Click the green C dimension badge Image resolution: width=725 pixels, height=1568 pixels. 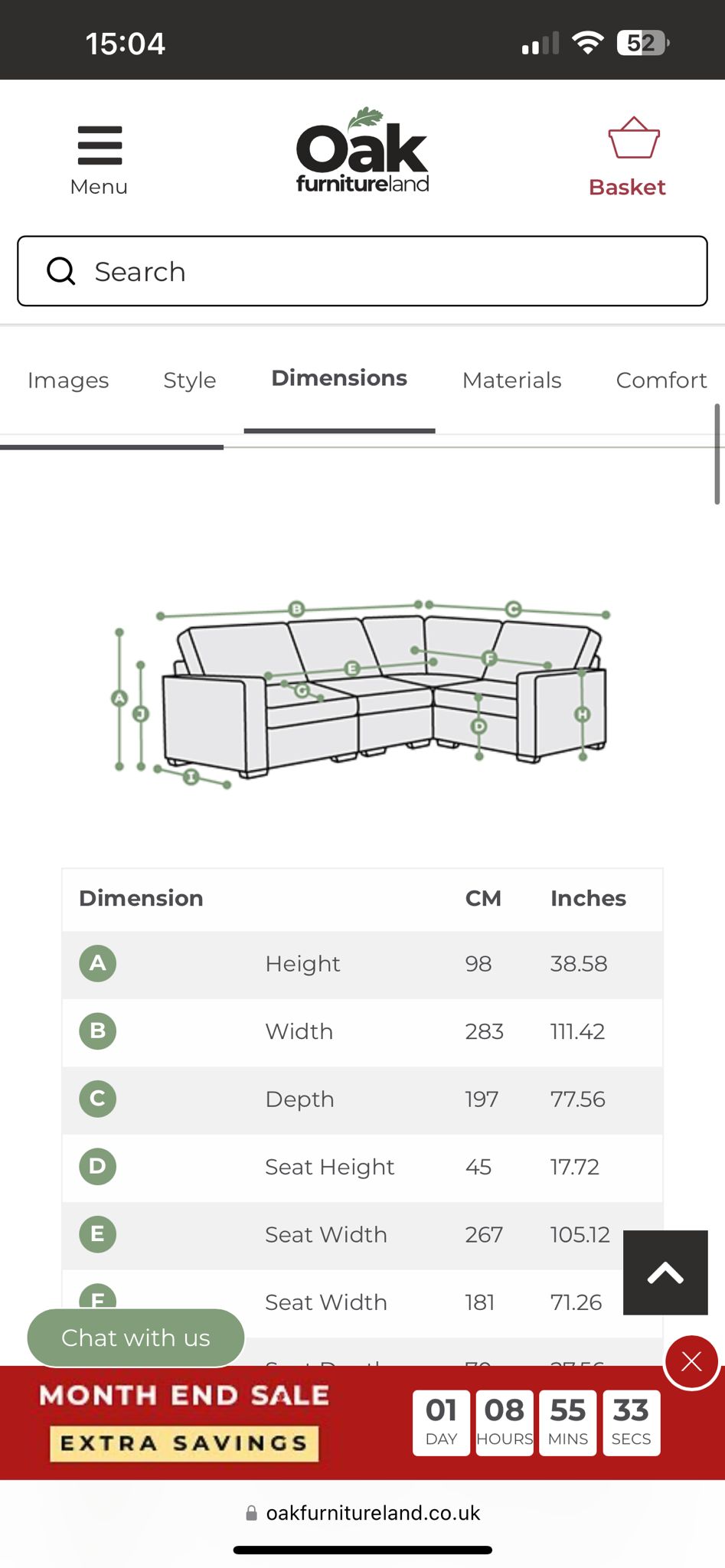98,1099
